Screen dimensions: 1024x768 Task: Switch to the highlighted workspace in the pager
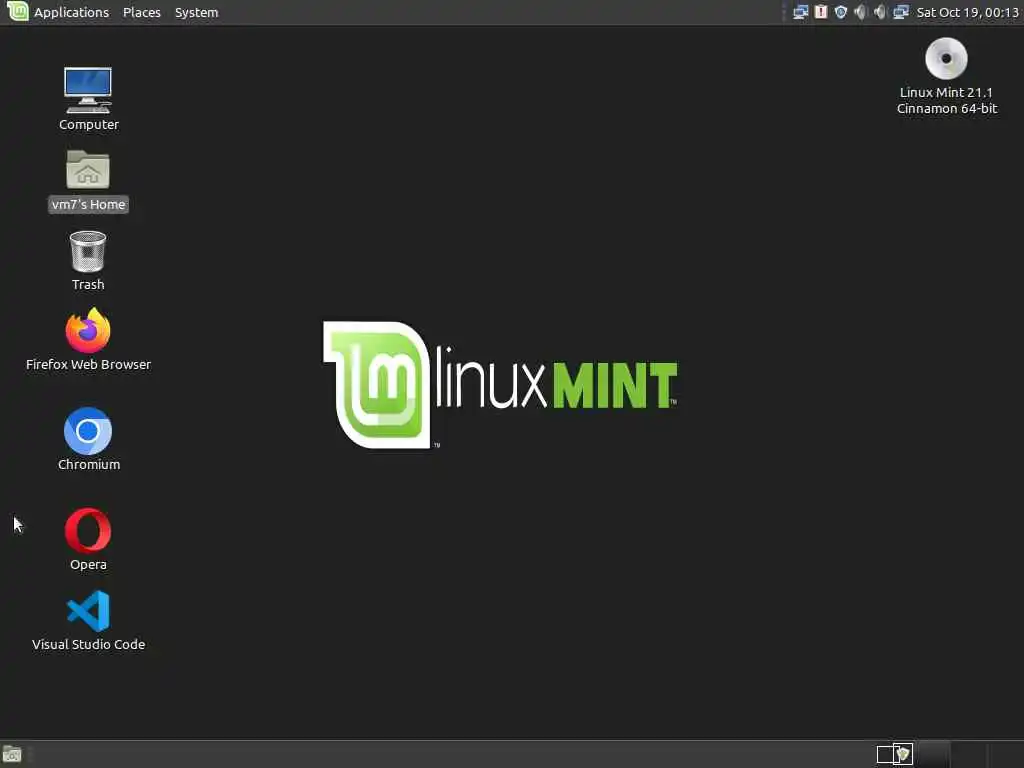(934, 754)
